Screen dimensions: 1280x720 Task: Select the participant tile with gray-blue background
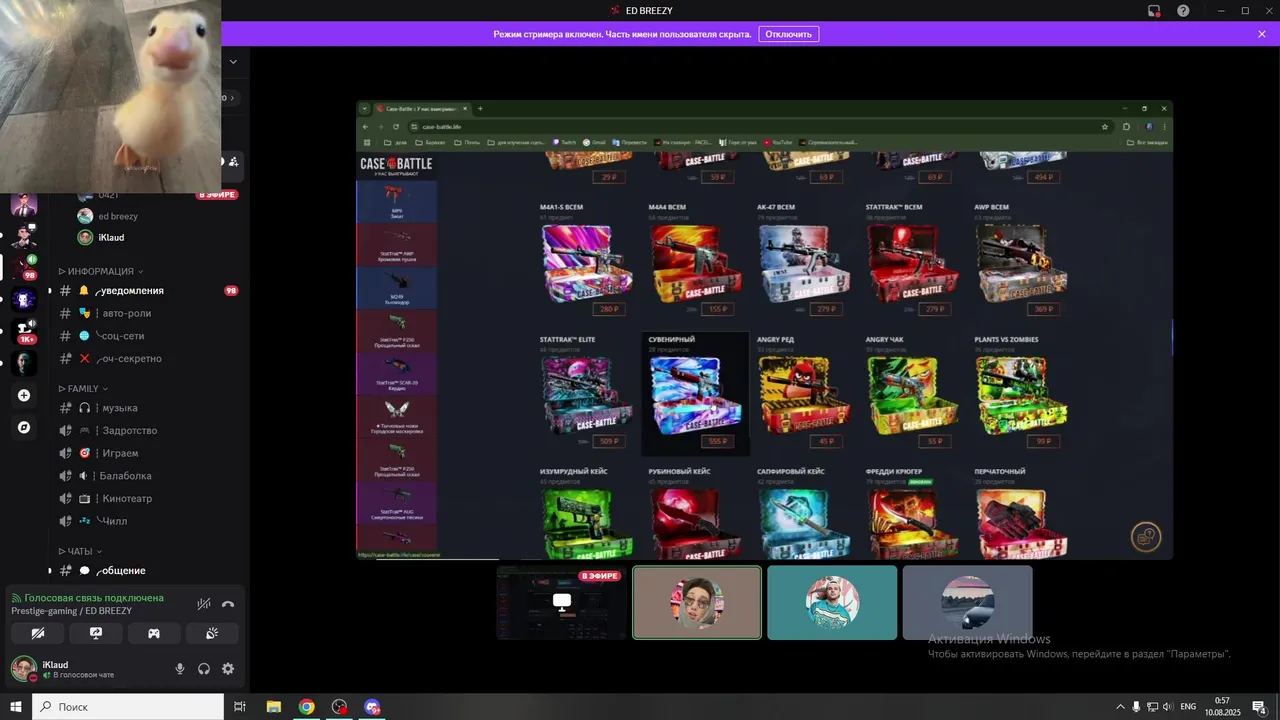point(967,603)
